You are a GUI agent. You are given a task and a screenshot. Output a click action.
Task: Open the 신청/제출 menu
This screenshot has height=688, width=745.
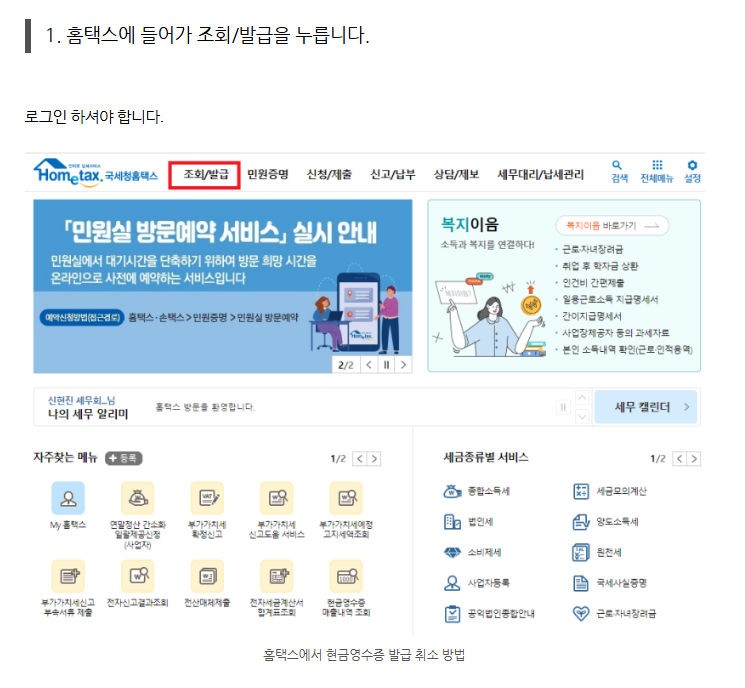pyautogui.click(x=329, y=174)
